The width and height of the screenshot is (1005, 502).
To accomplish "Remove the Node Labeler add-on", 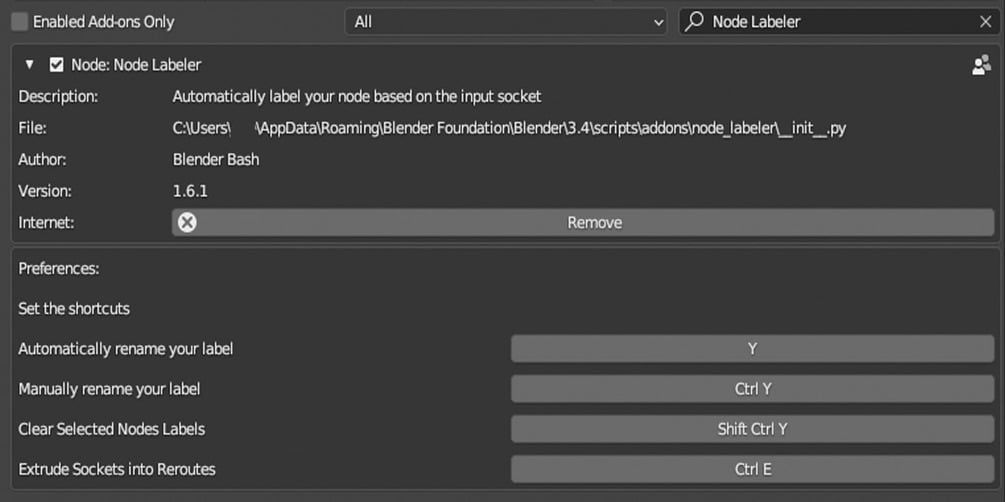I will pyautogui.click(x=594, y=223).
